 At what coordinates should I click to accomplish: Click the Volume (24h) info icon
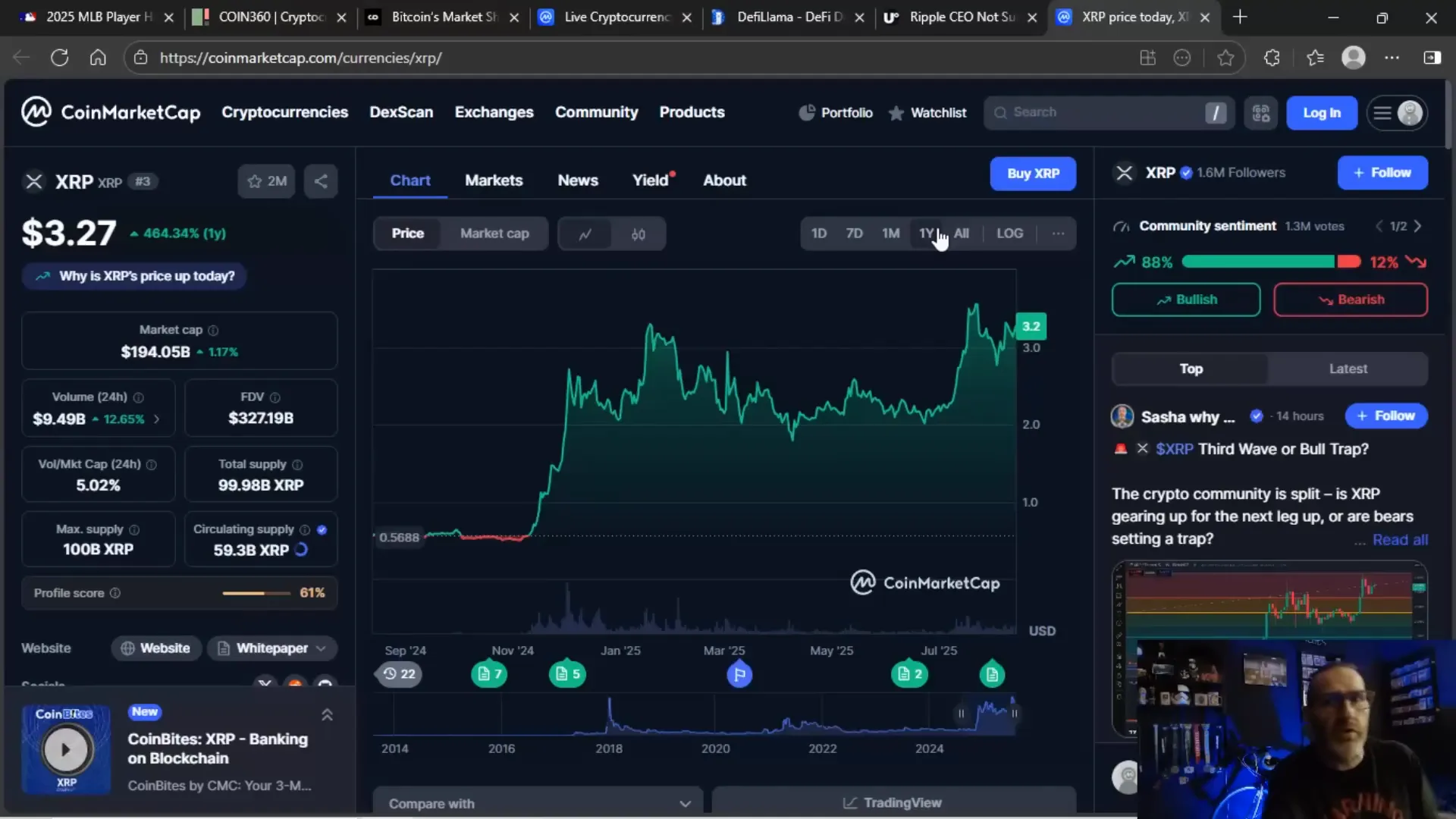[138, 397]
